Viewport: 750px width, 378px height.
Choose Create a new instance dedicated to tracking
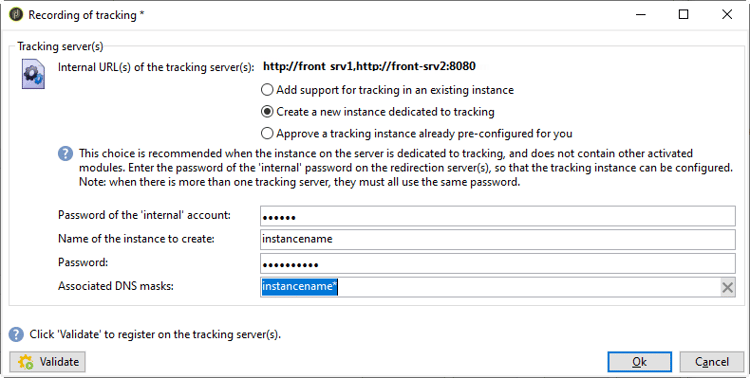378,111
